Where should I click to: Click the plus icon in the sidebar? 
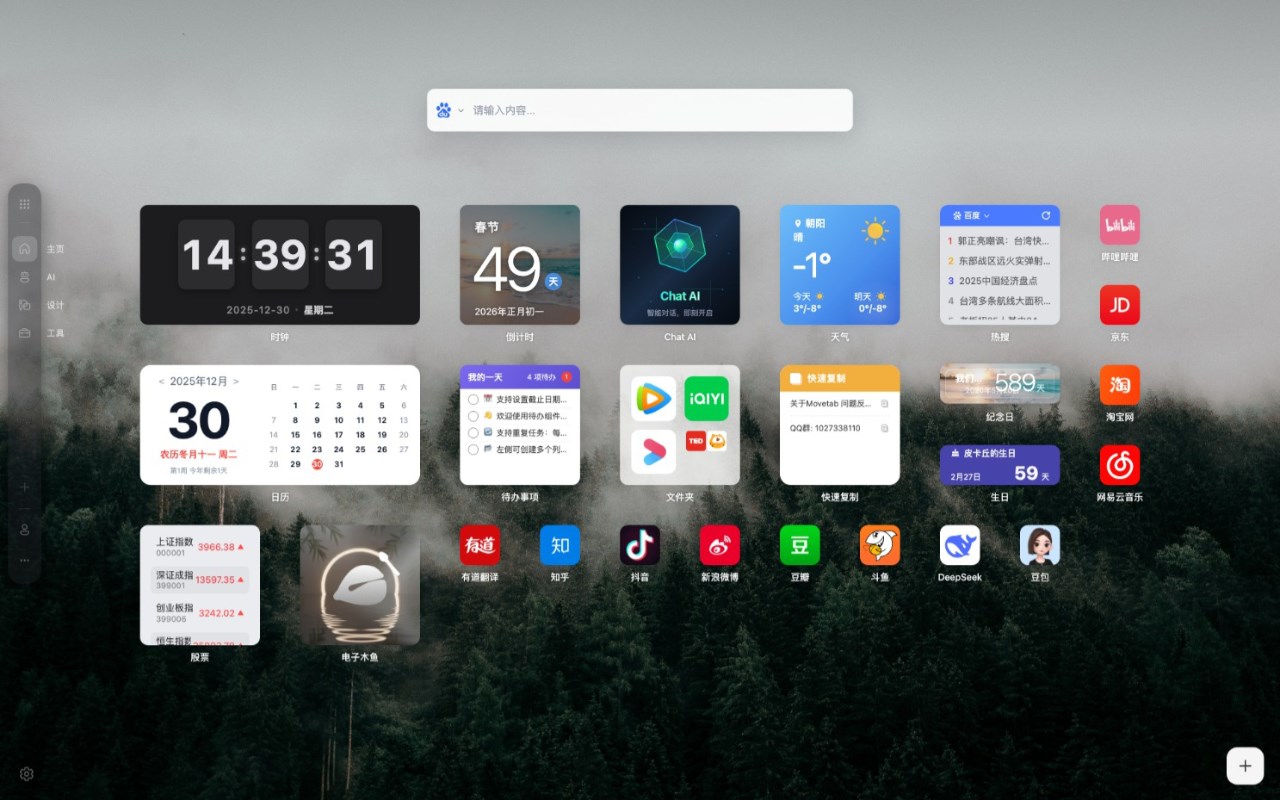[x=24, y=487]
